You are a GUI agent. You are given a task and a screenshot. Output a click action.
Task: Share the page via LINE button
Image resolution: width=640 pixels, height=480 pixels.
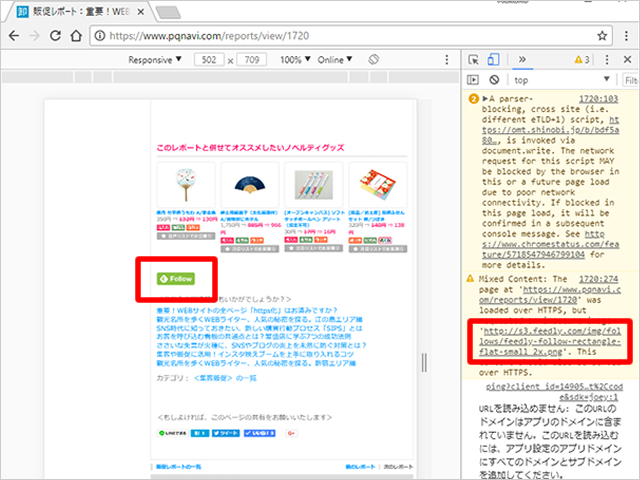173,433
